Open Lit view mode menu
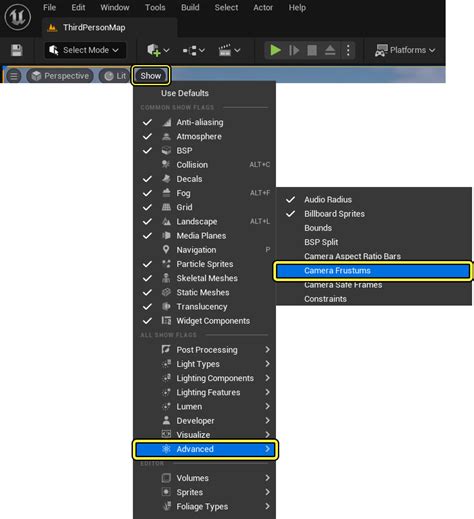The height and width of the screenshot is (519, 474). 115,76
